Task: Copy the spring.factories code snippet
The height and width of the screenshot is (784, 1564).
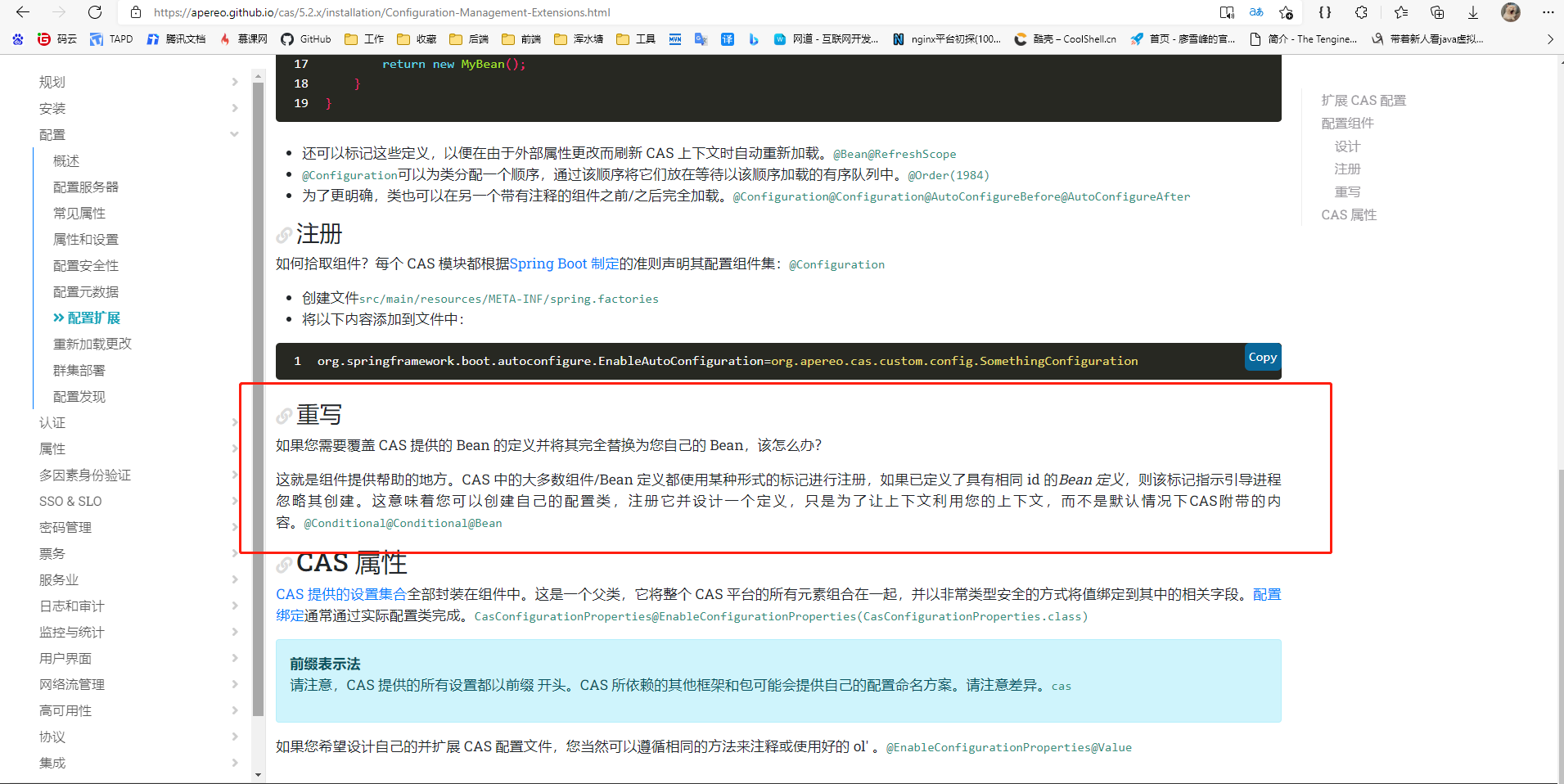Action: point(1262,357)
